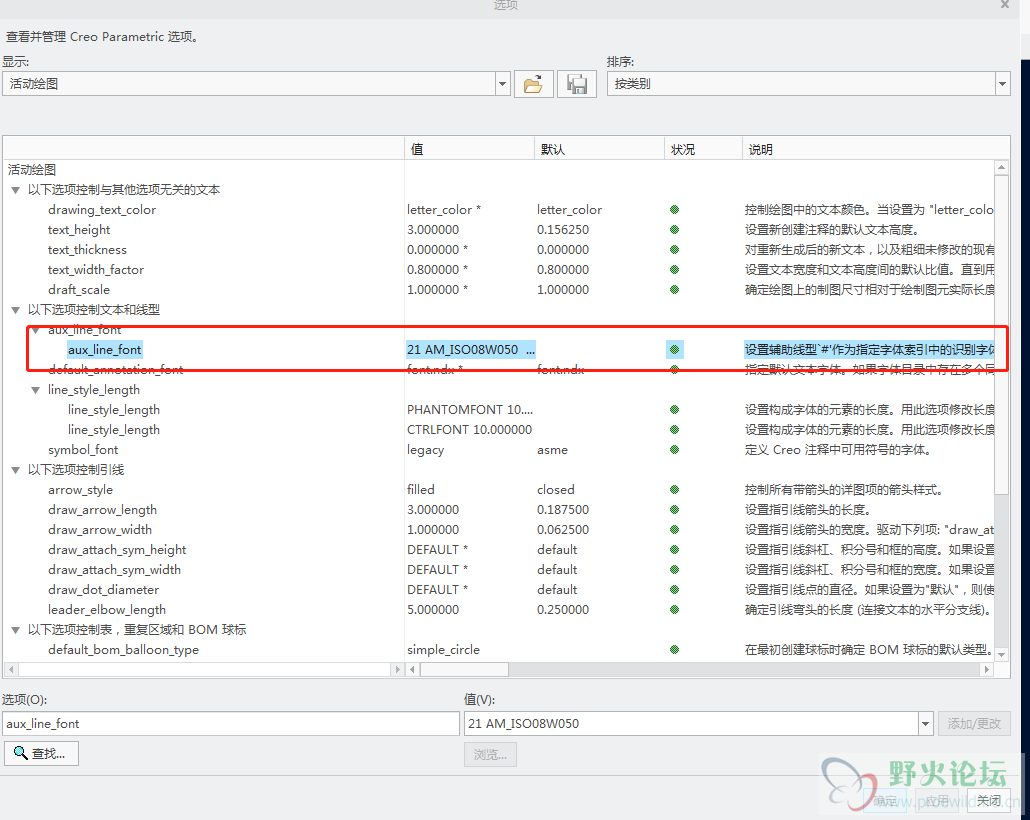Close the 选项 dialog with the X

click(x=1004, y=5)
